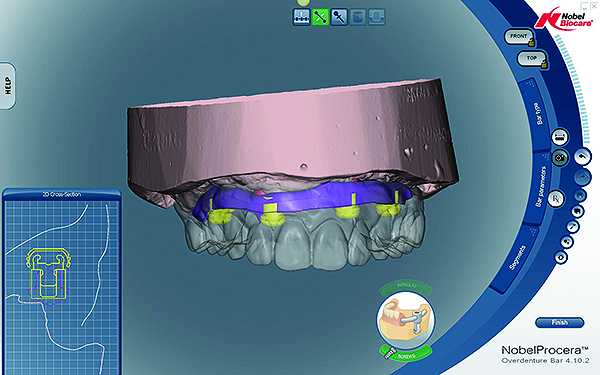Open the Bar parameters tab
Viewport: 600px width, 375px height.
pos(540,187)
